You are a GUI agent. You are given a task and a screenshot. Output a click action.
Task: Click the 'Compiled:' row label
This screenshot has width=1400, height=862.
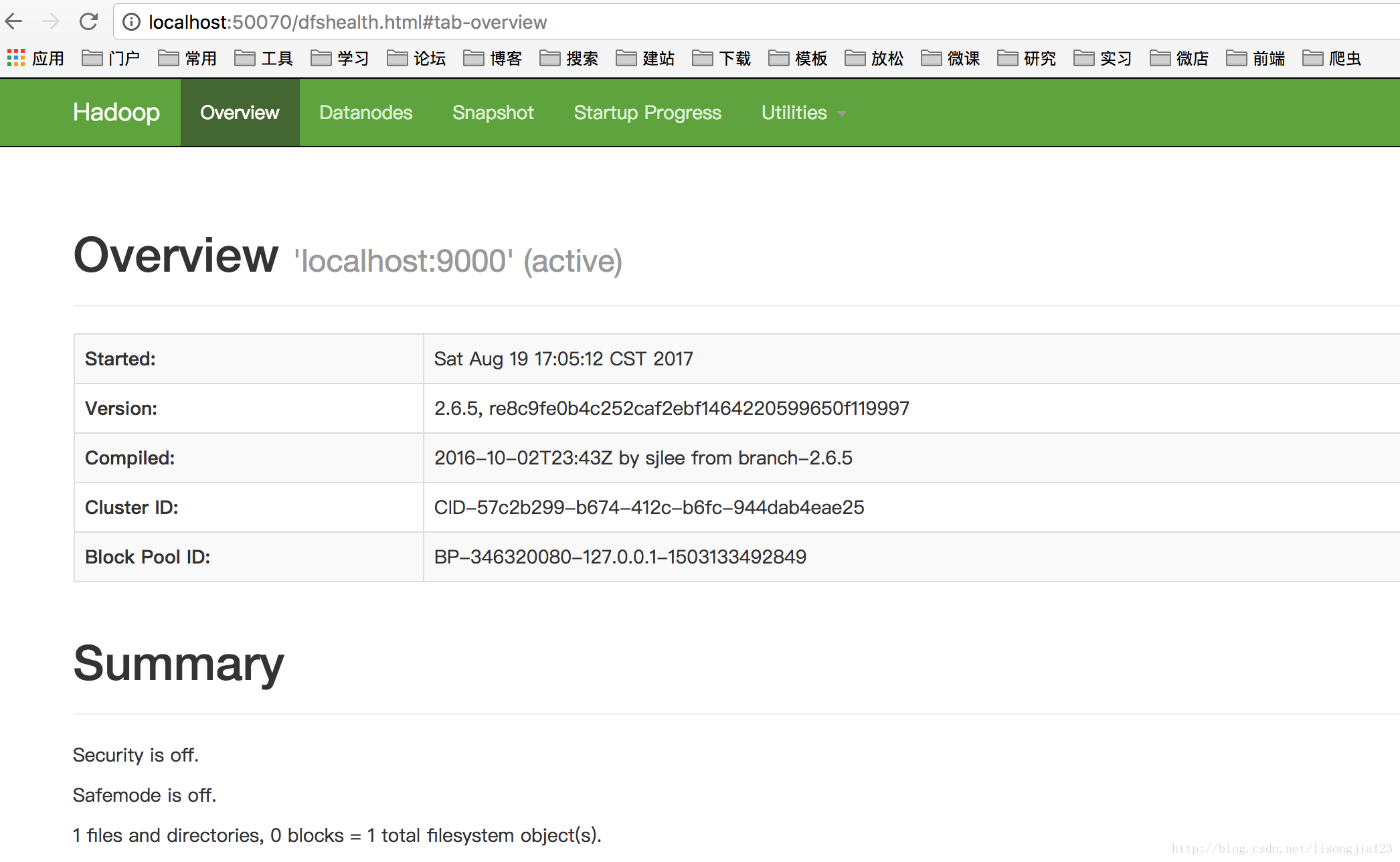[130, 458]
